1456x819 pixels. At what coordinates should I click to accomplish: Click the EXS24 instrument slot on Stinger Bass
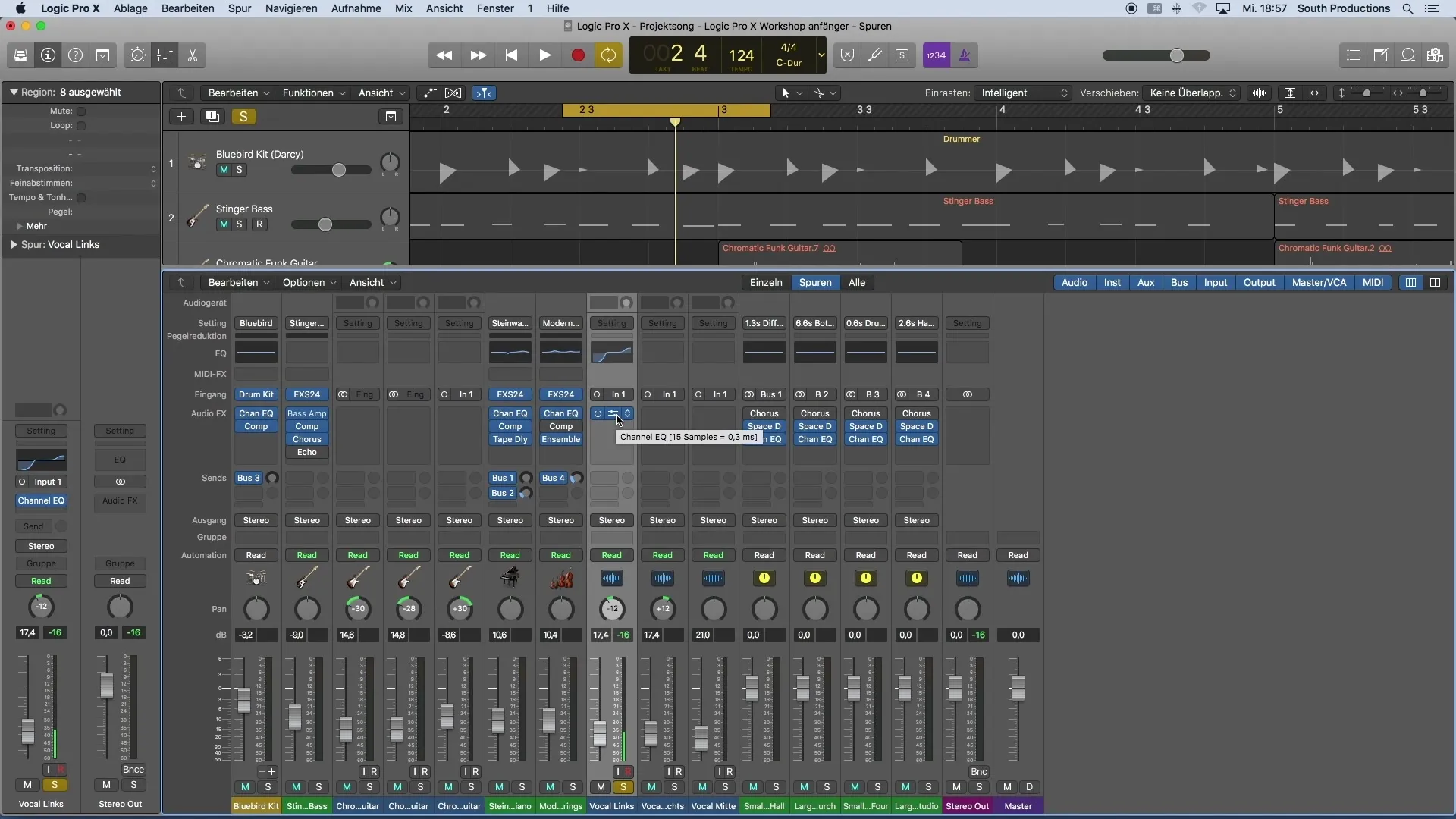coord(307,394)
